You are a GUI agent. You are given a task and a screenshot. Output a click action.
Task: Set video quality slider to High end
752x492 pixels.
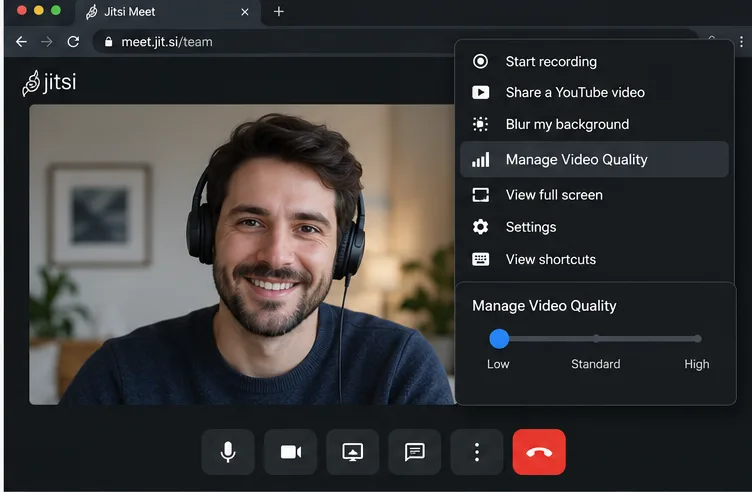697,339
